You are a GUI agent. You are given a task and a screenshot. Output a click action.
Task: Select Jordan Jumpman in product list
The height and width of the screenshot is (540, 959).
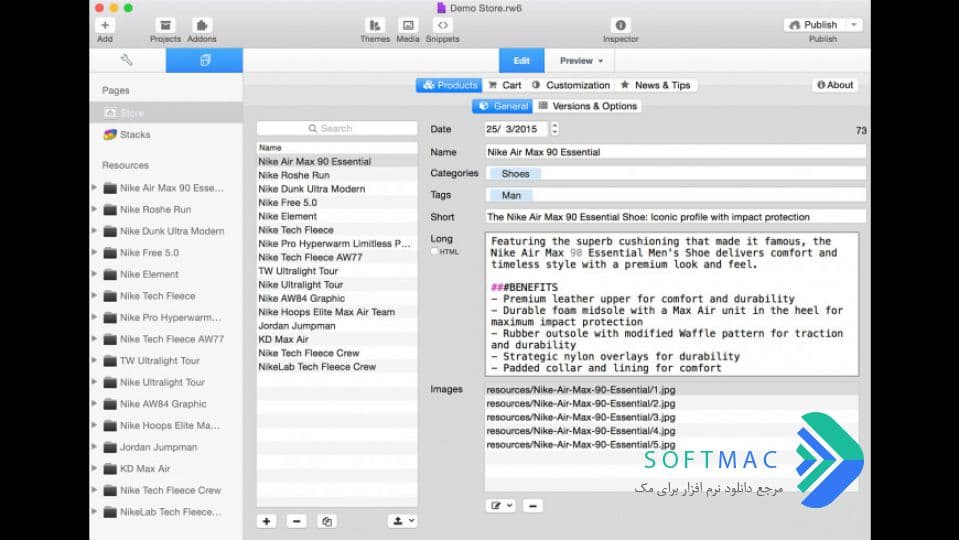tap(337, 326)
